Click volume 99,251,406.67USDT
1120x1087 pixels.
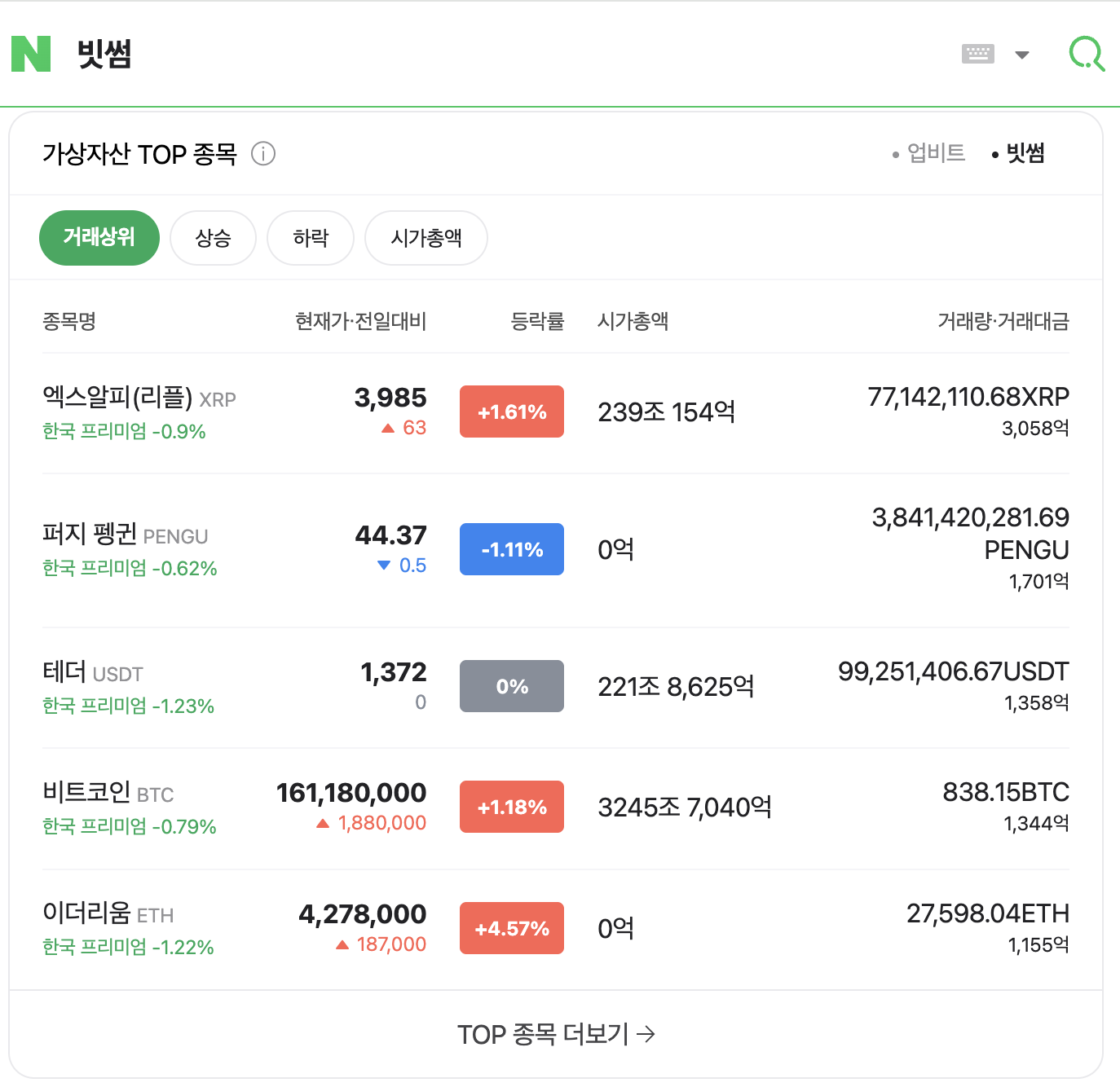pos(954,671)
